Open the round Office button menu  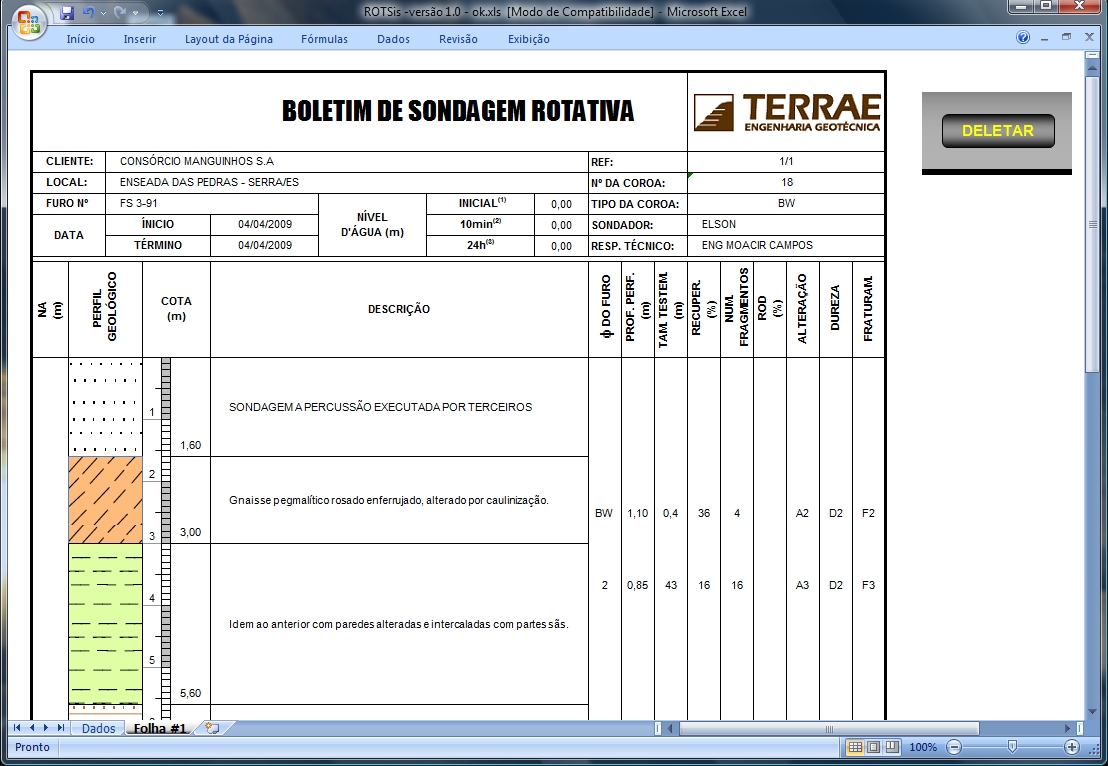click(28, 23)
